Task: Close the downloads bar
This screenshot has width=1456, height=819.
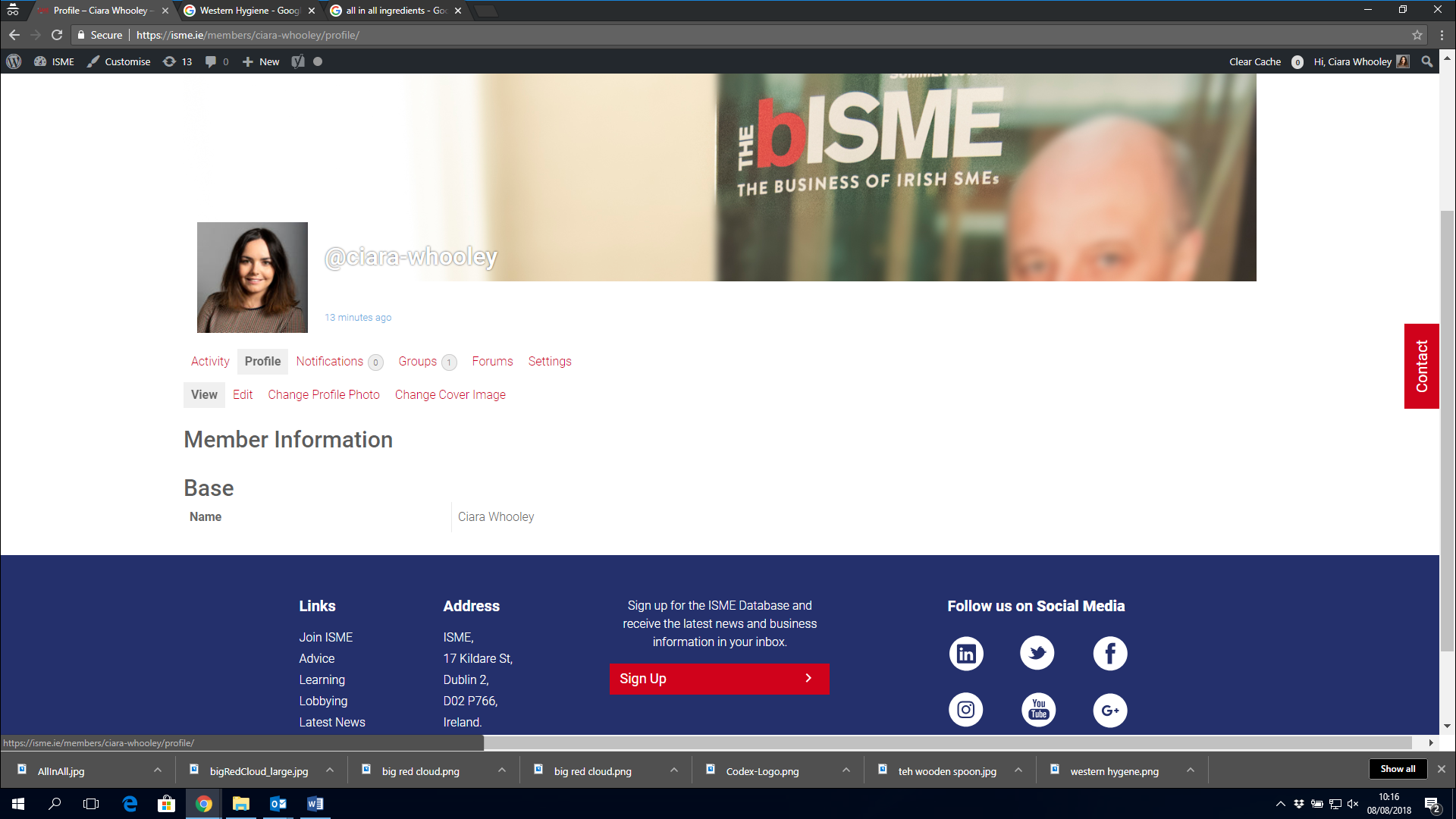Action: (1442, 769)
